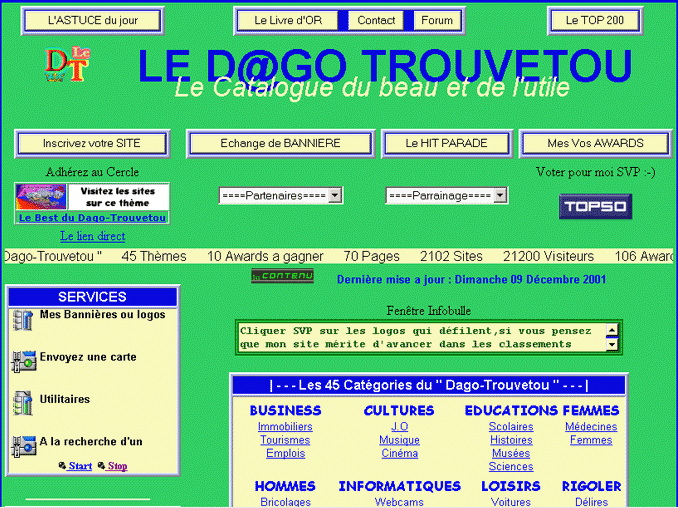This screenshot has width=678, height=508.
Task: Click inside the Fenêtre Infobulle text area
Action: tap(422, 338)
